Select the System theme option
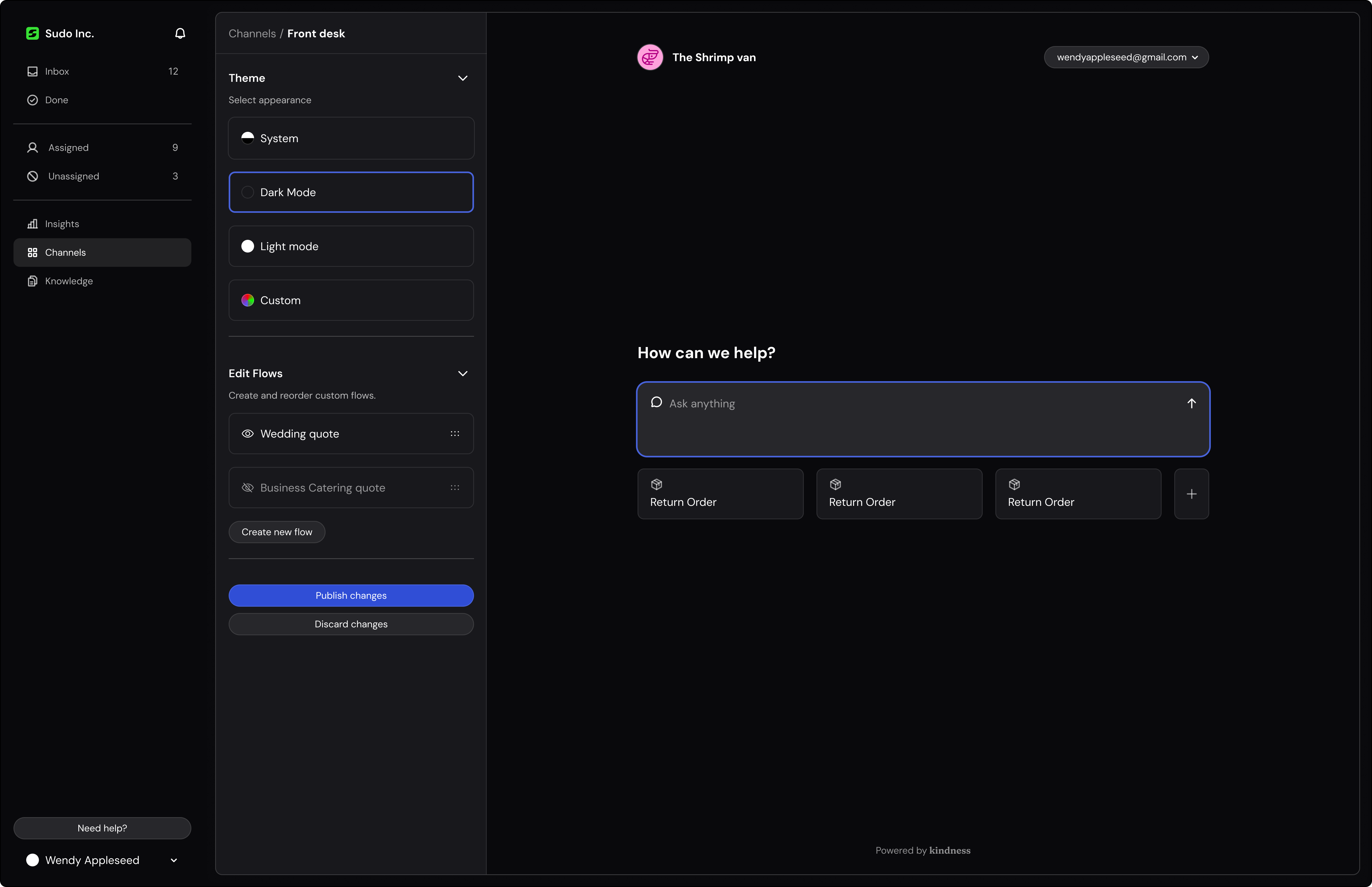 pyautogui.click(x=351, y=138)
